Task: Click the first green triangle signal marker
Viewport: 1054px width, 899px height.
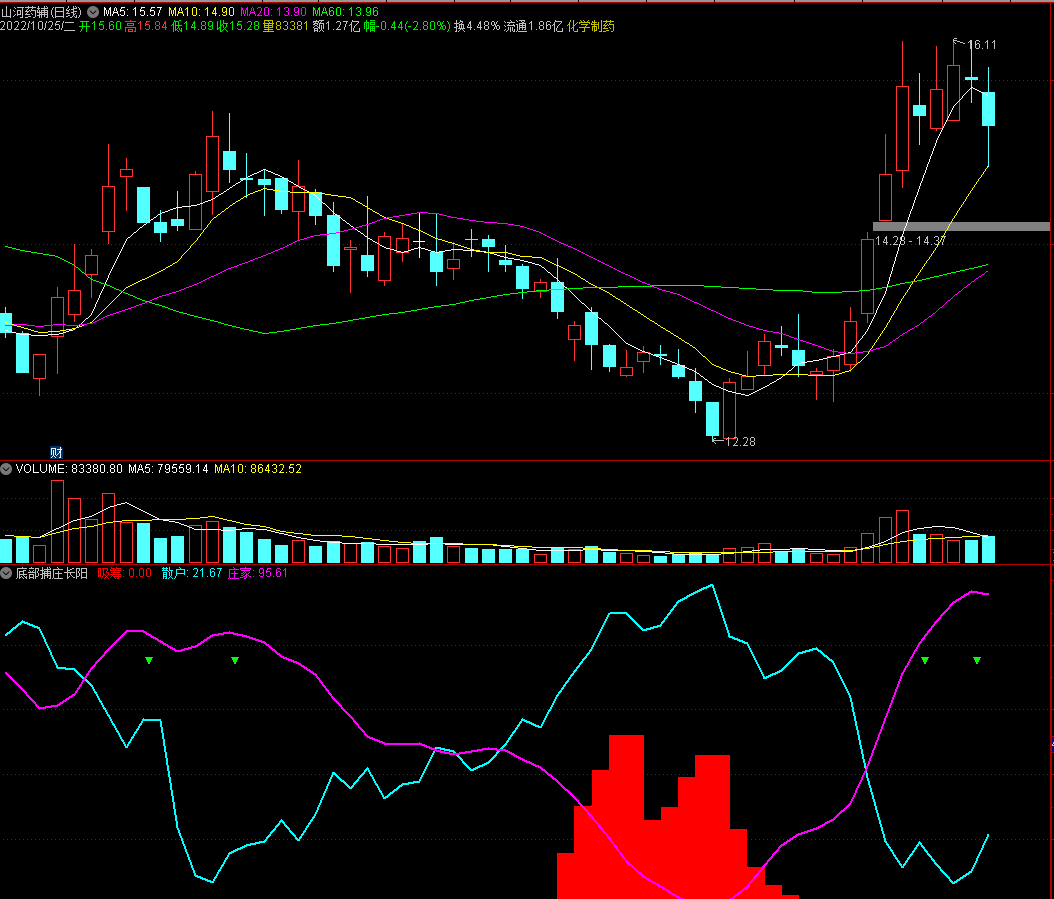Action: 149,660
